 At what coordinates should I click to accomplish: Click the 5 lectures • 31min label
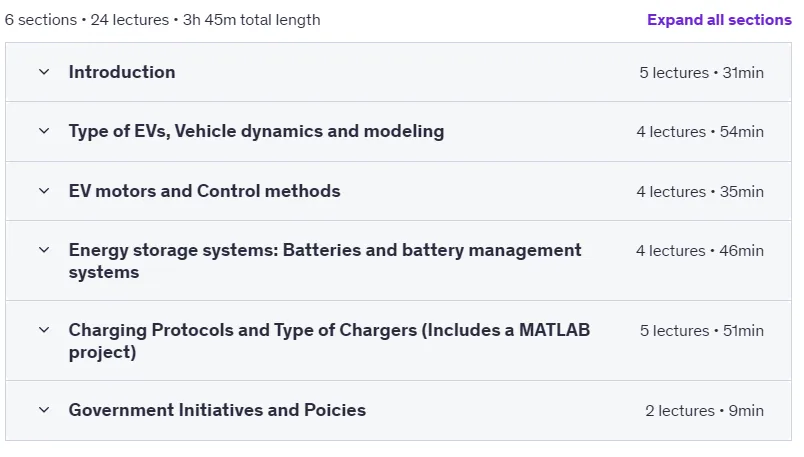coord(701,73)
